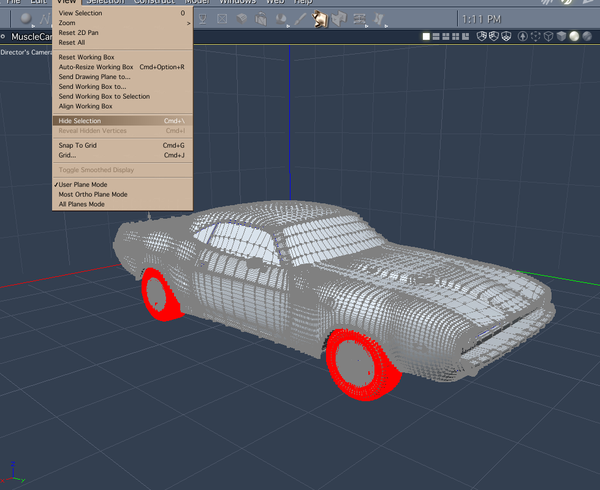Image resolution: width=600 pixels, height=490 pixels.
Task: Click the 1:11 PM clock display
Action: [481, 19]
